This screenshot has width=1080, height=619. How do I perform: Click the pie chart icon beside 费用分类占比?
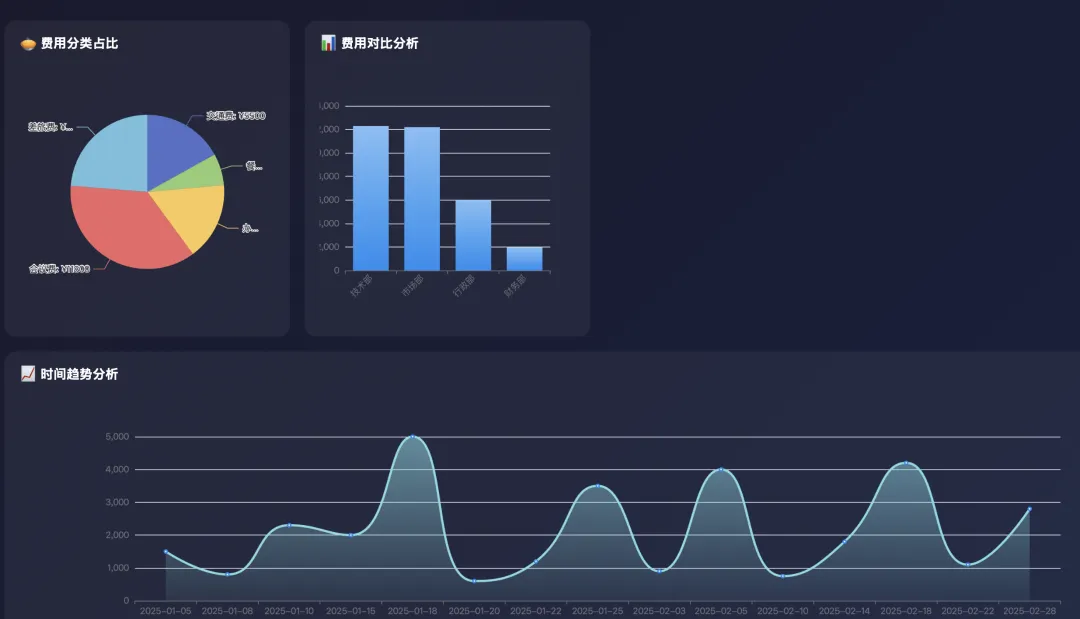[x=28, y=44]
